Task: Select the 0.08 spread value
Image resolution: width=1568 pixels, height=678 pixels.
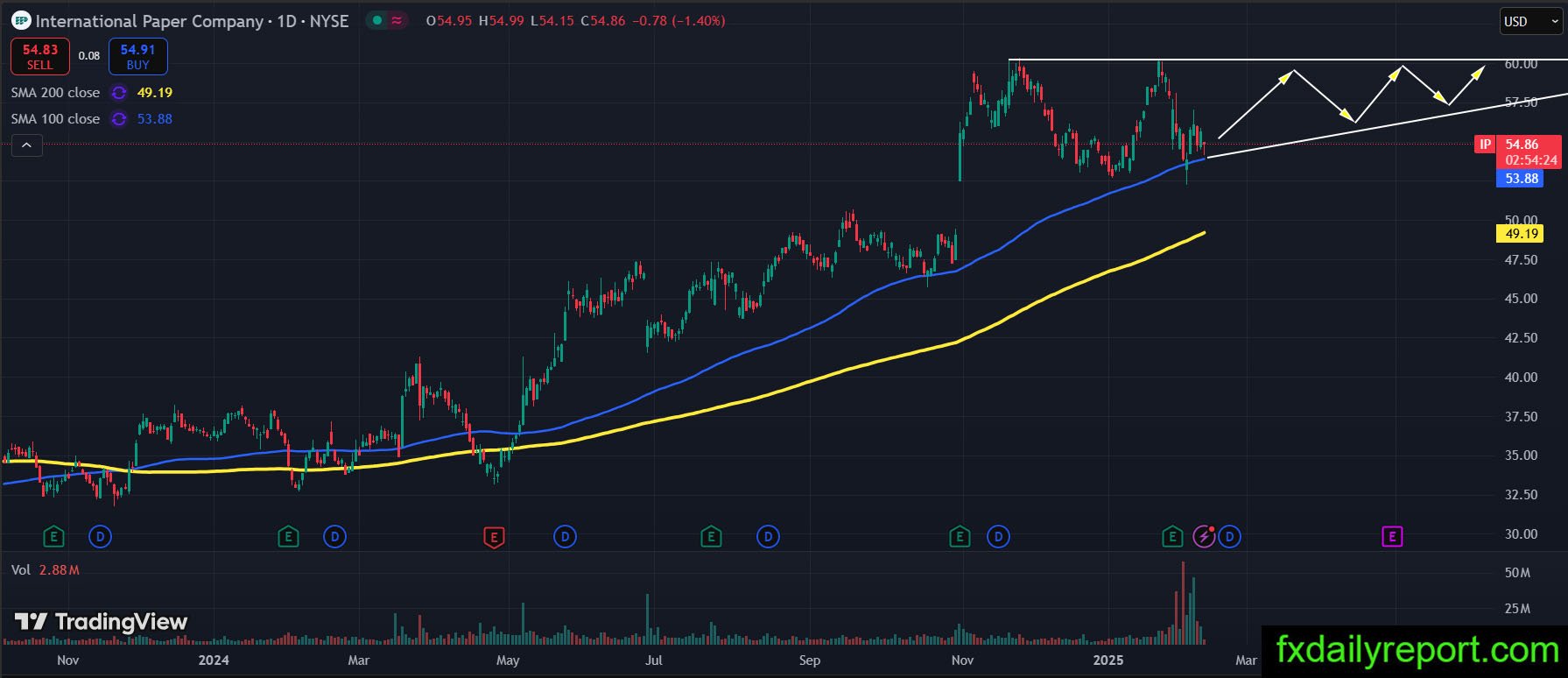Action: [x=89, y=56]
